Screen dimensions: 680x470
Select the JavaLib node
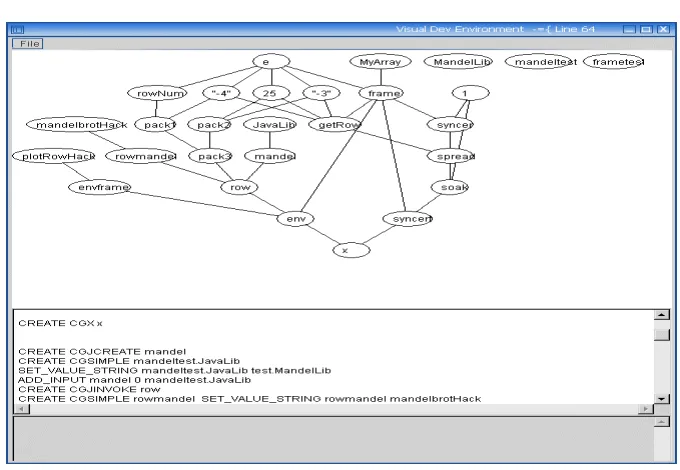[270, 124]
